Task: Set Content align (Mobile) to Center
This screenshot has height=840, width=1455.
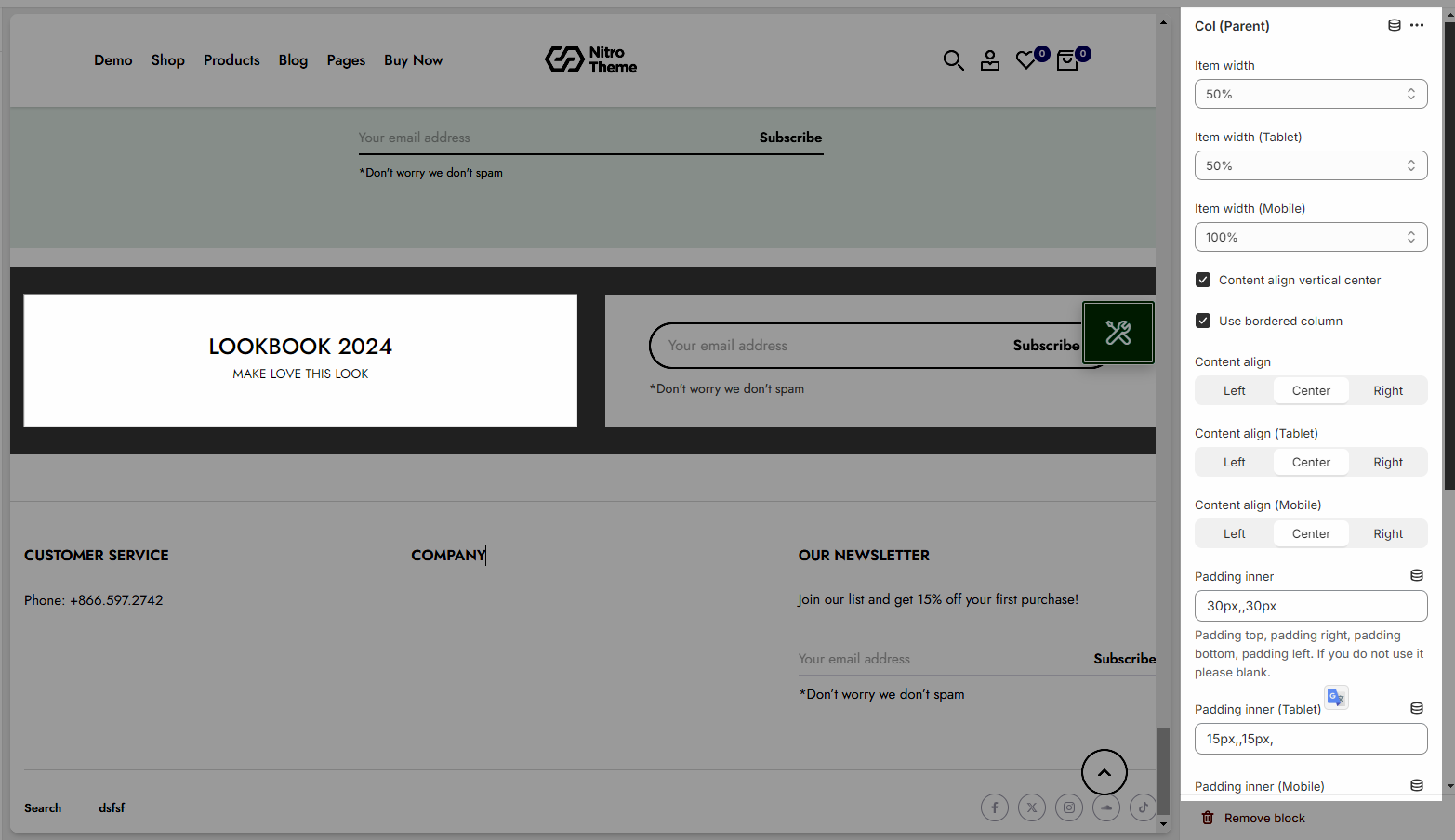Action: click(1311, 534)
